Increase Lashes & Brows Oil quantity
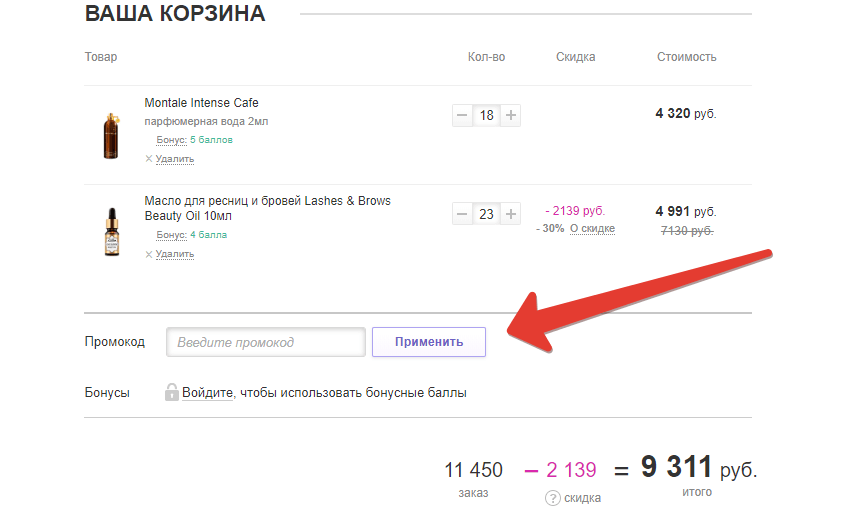The height and width of the screenshot is (519, 852). point(511,214)
